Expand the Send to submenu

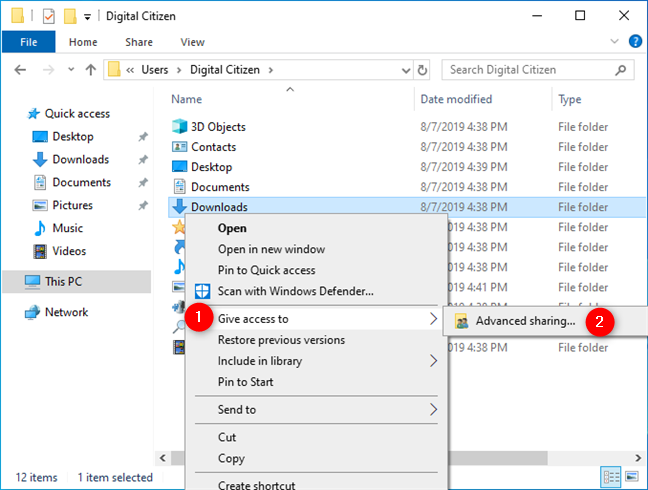(316, 409)
